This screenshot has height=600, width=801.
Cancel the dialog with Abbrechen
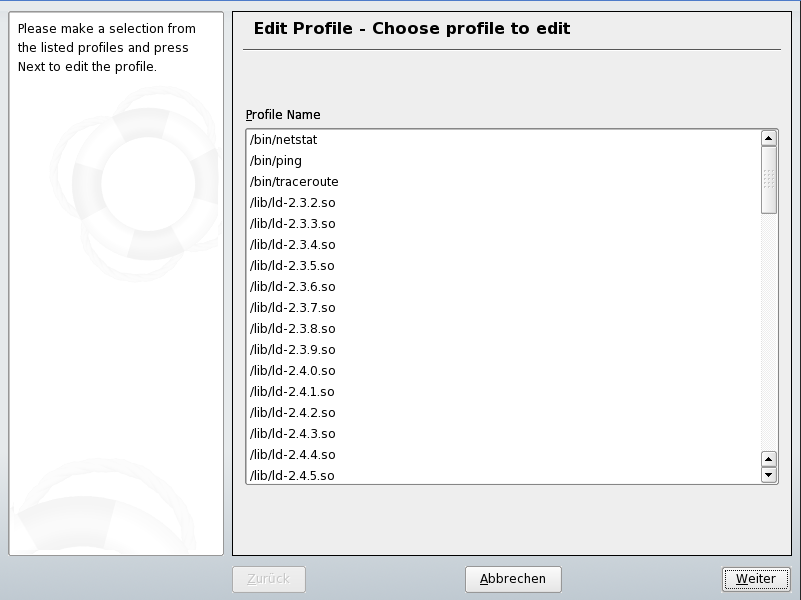(512, 578)
